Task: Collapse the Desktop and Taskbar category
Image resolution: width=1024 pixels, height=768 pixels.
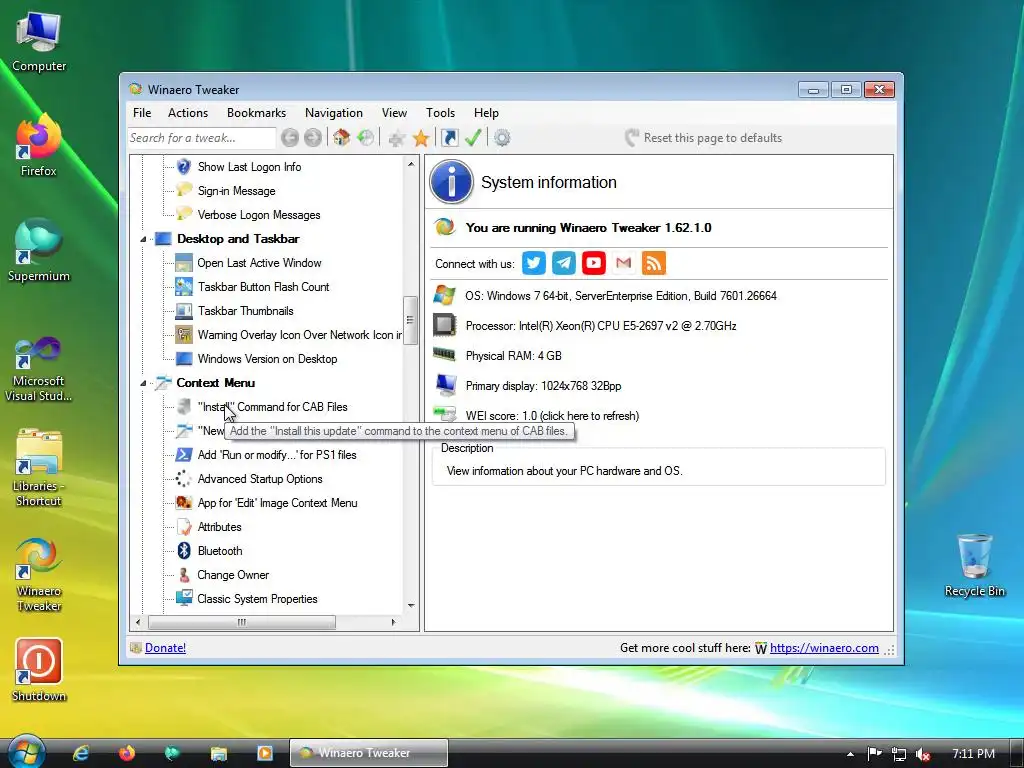Action: [x=143, y=239]
